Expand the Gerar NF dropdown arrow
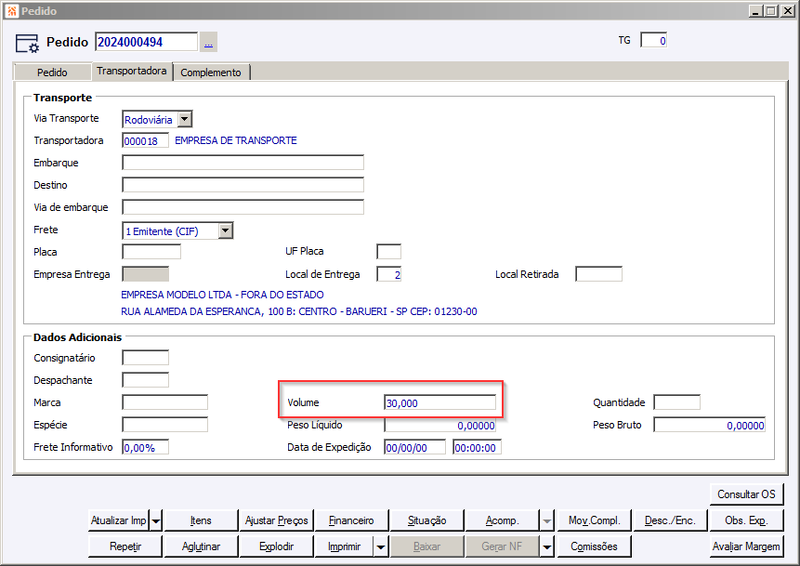 [547, 547]
